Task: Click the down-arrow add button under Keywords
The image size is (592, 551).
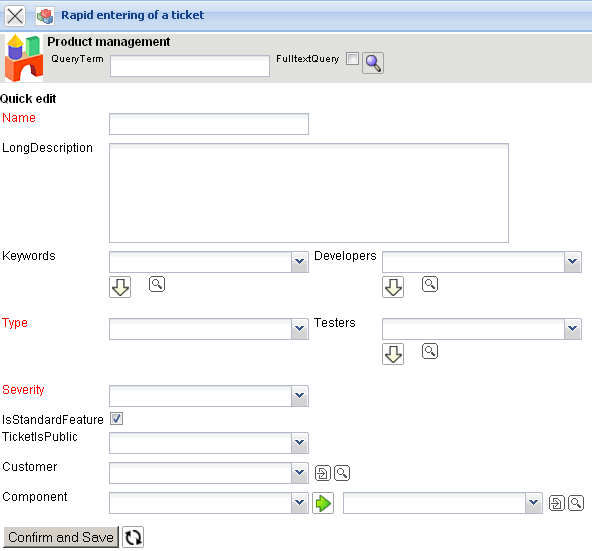Action: click(x=120, y=287)
